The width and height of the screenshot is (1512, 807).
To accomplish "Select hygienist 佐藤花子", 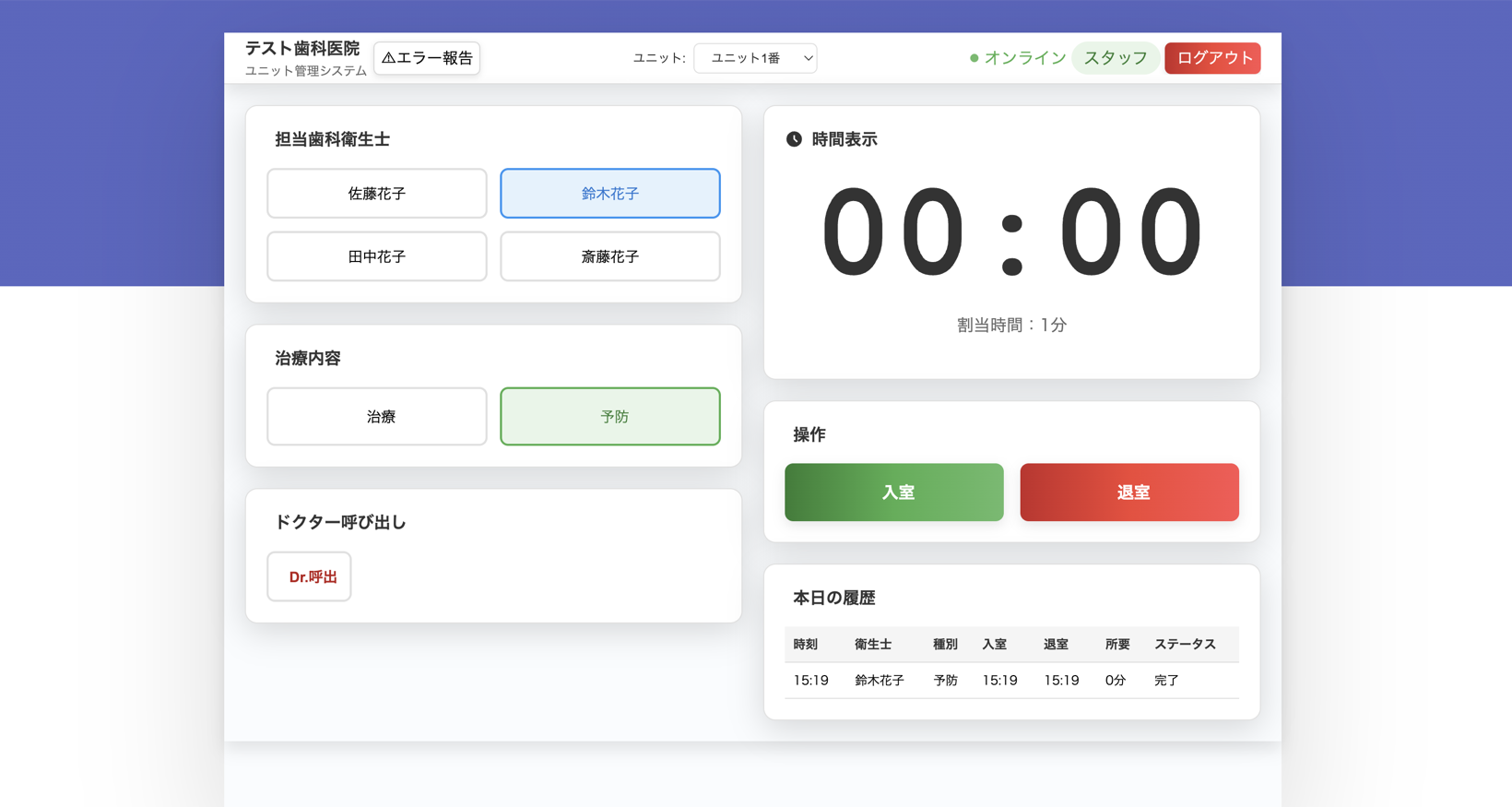I will tap(377, 194).
